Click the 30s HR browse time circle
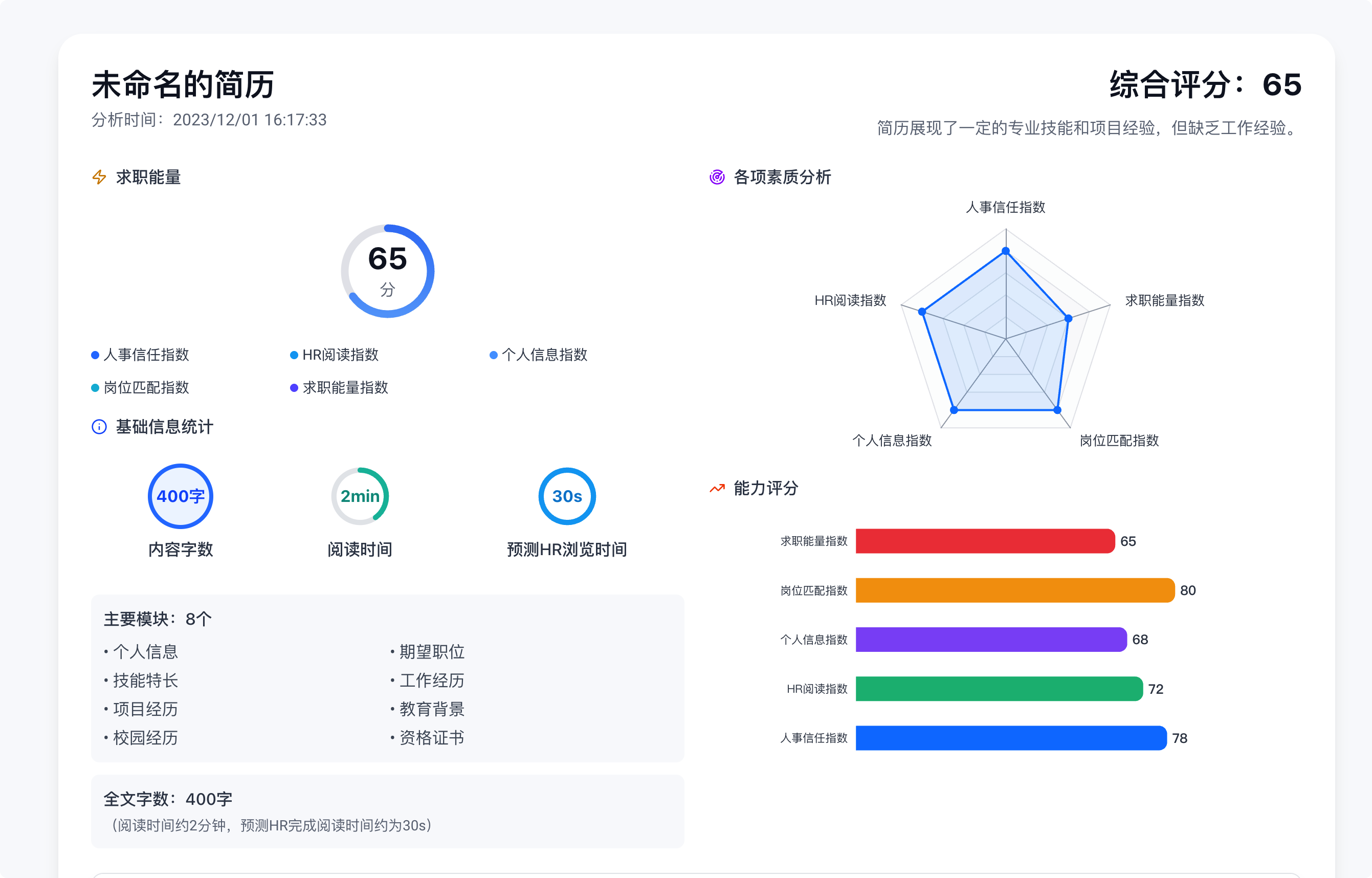1372x878 pixels. tap(567, 496)
